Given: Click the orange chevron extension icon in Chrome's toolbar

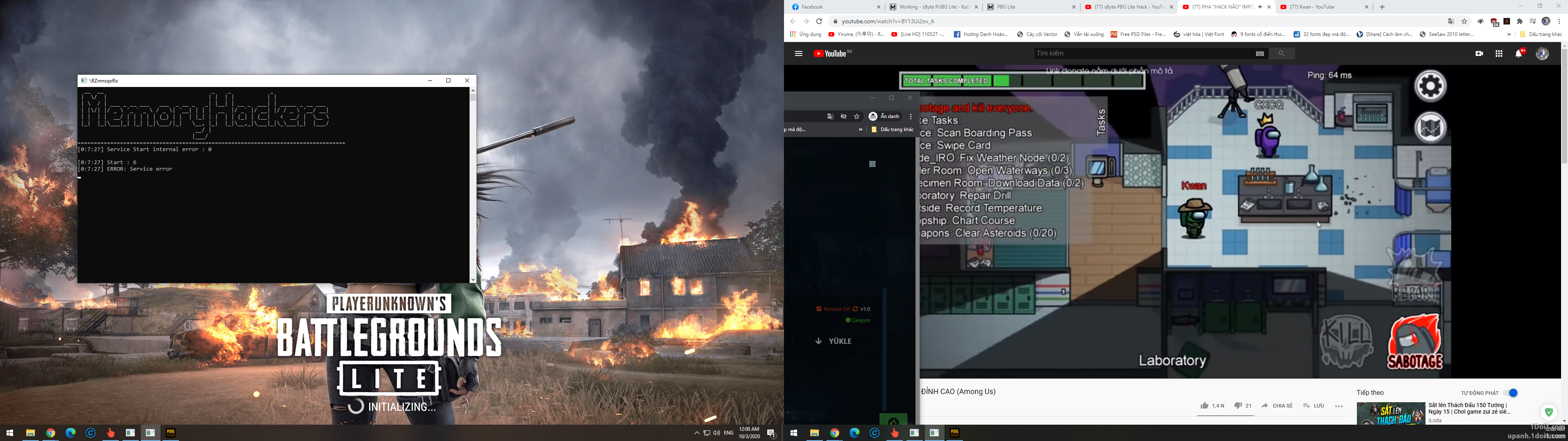Looking at the screenshot, I should tap(1507, 21).
